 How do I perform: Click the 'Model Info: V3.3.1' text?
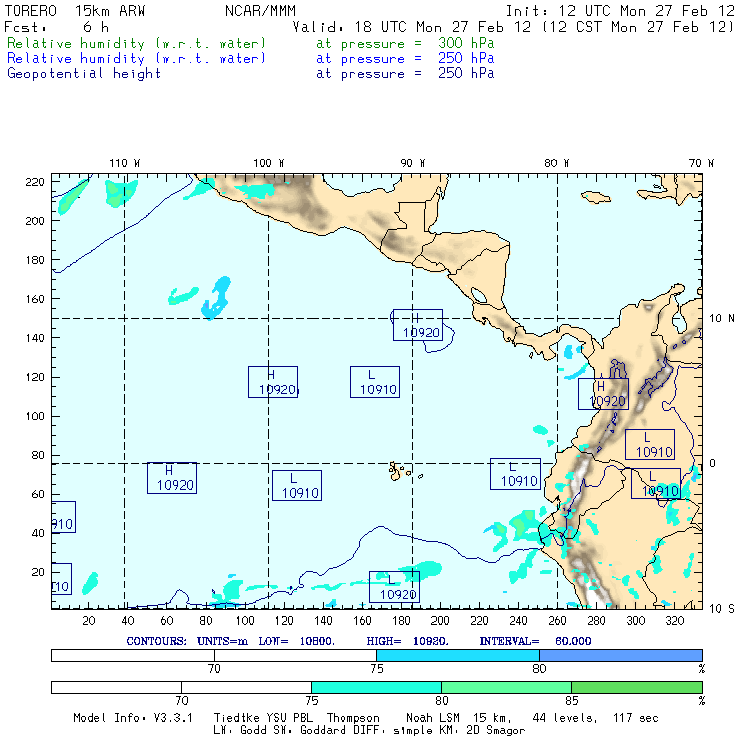click(133, 718)
